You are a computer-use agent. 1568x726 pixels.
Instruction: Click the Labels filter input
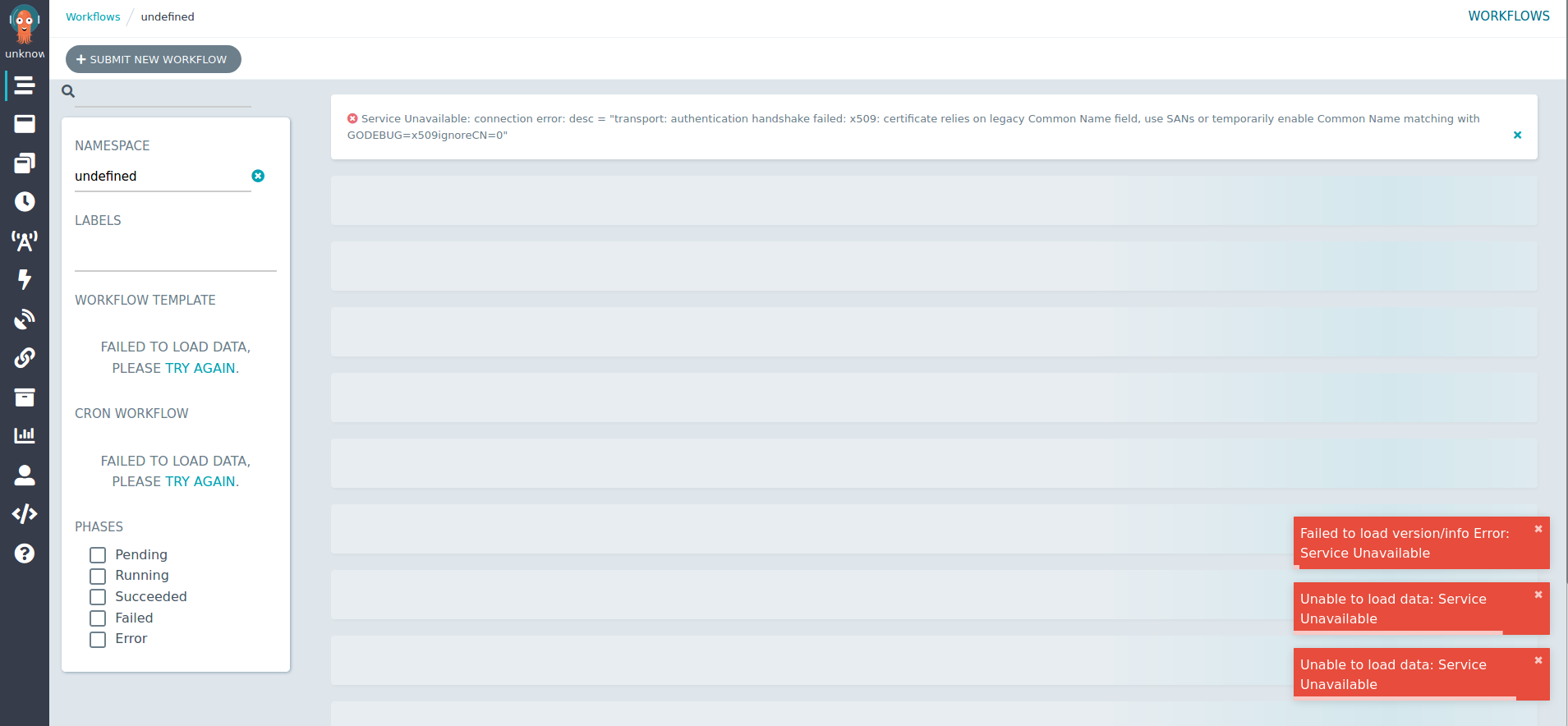(176, 255)
